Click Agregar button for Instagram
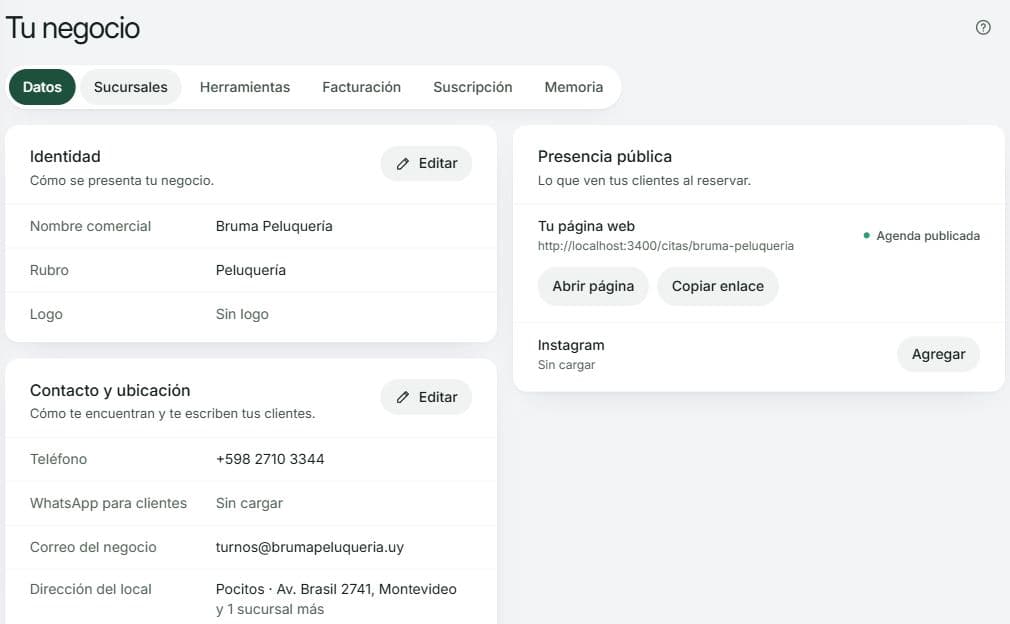 click(939, 354)
